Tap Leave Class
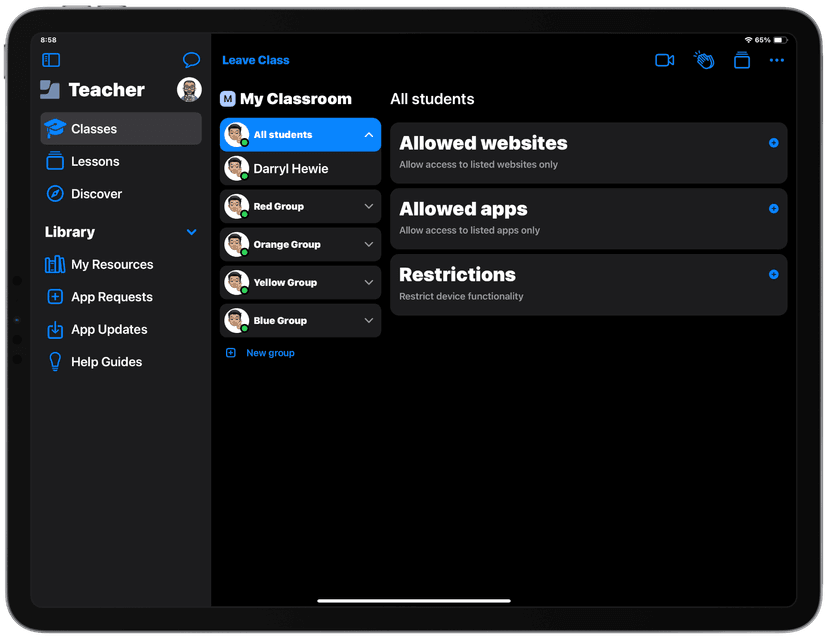The image size is (828, 640). click(255, 60)
